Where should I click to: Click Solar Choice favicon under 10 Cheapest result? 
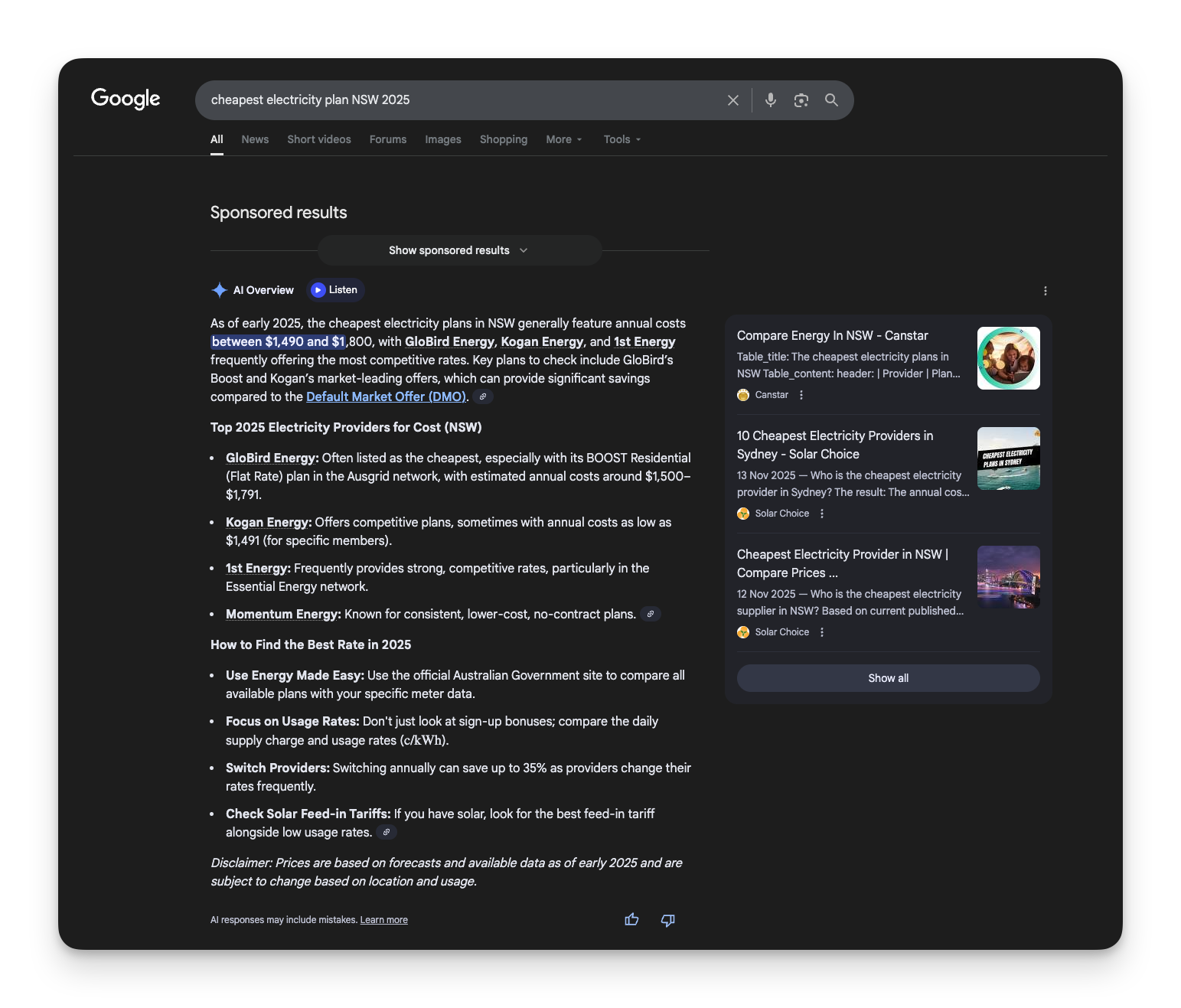(x=743, y=514)
